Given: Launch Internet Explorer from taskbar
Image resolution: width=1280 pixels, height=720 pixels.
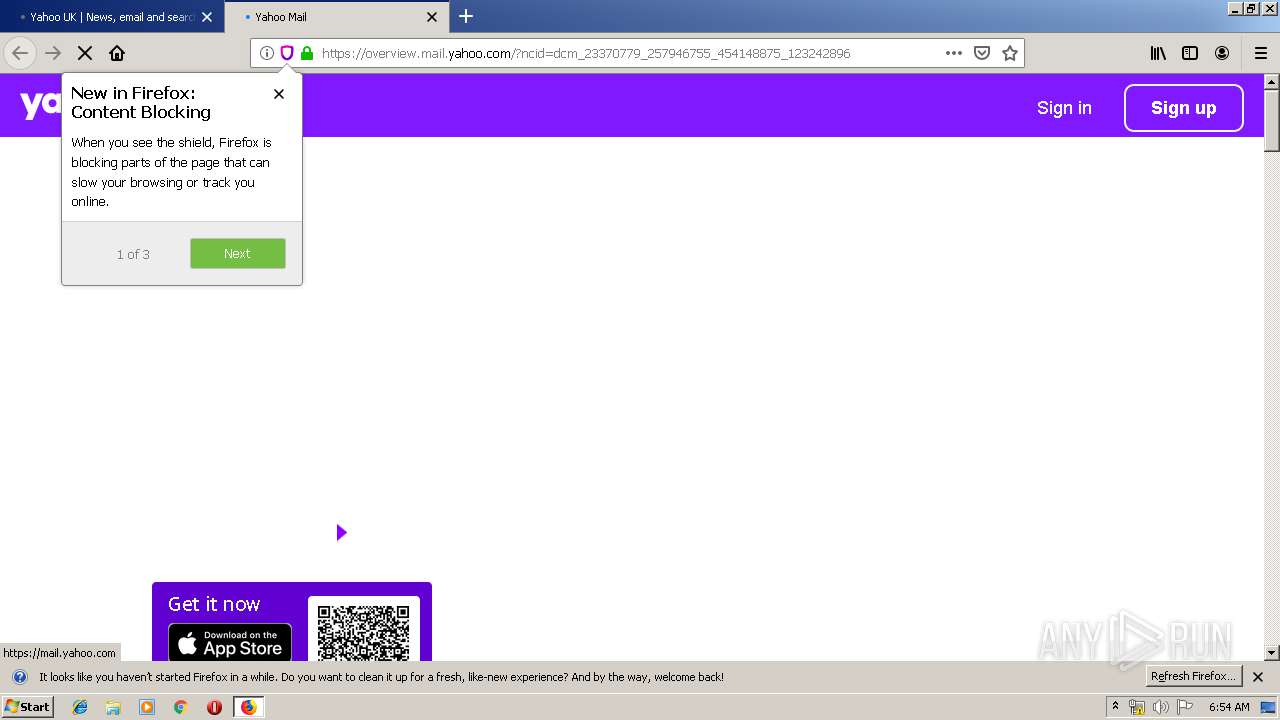Looking at the screenshot, I should tap(80, 707).
